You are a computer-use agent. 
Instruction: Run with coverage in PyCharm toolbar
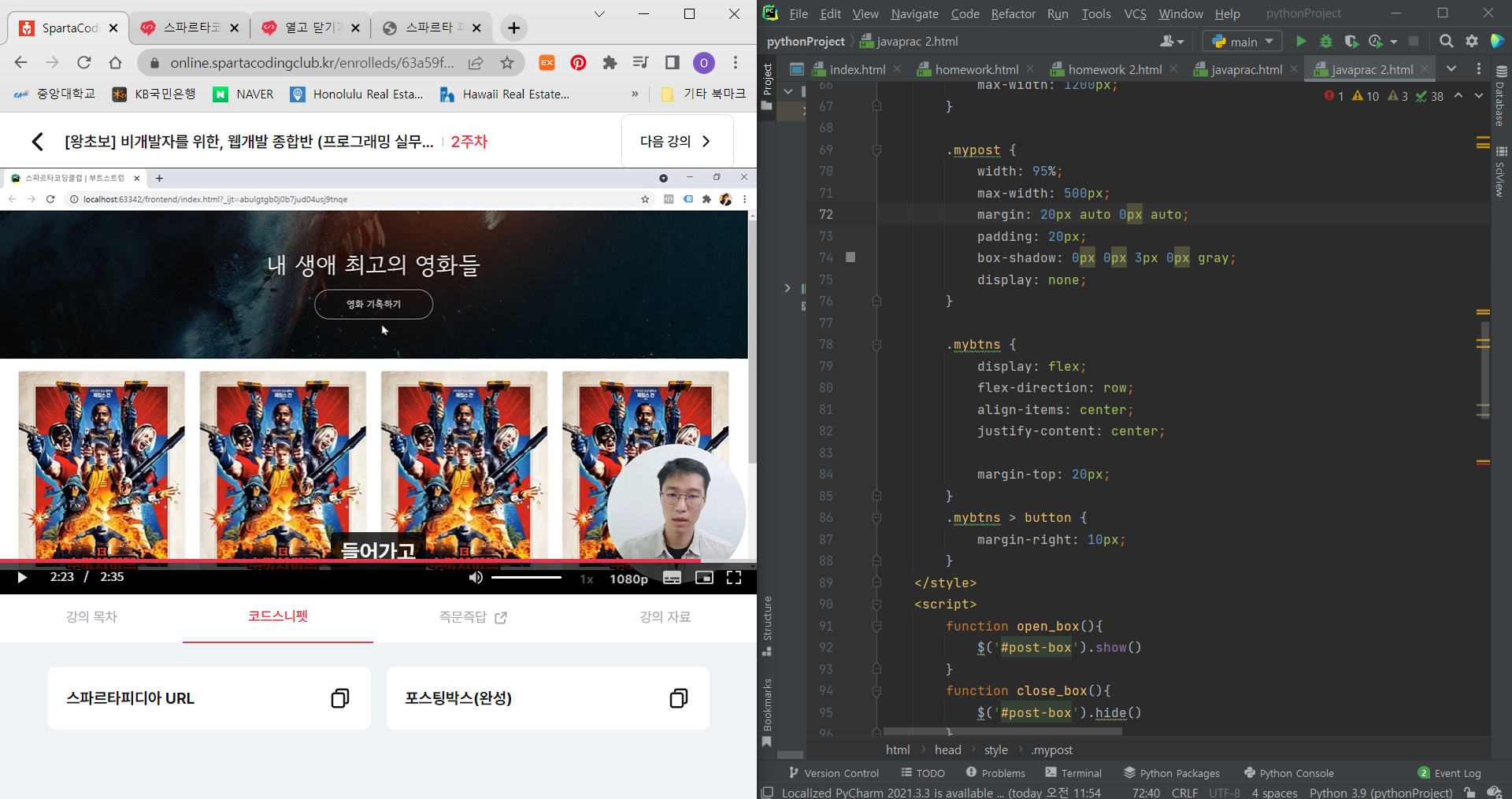click(1351, 41)
